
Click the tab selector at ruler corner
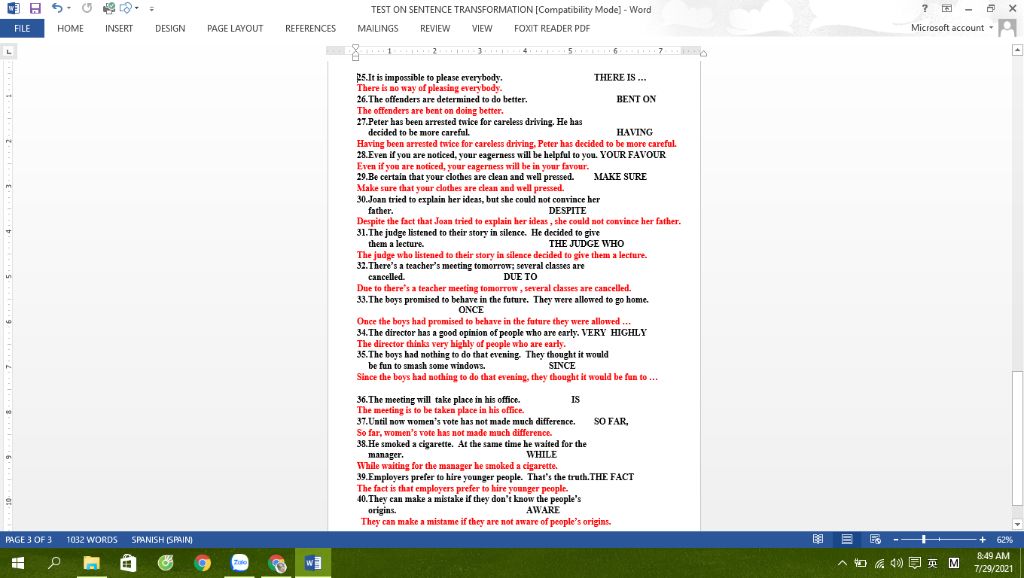coord(8,51)
